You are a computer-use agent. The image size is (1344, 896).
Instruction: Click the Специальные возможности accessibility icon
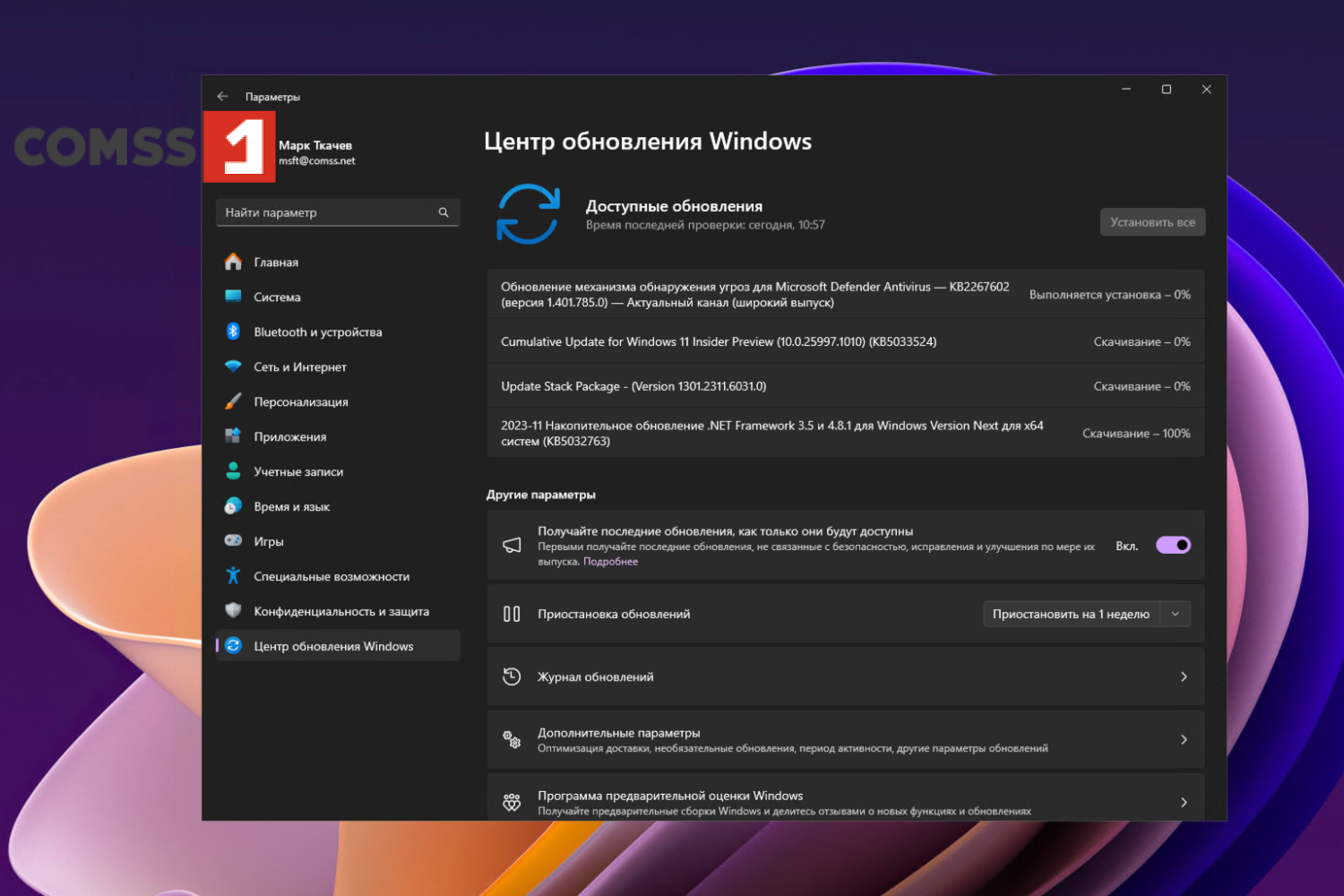[x=233, y=576]
